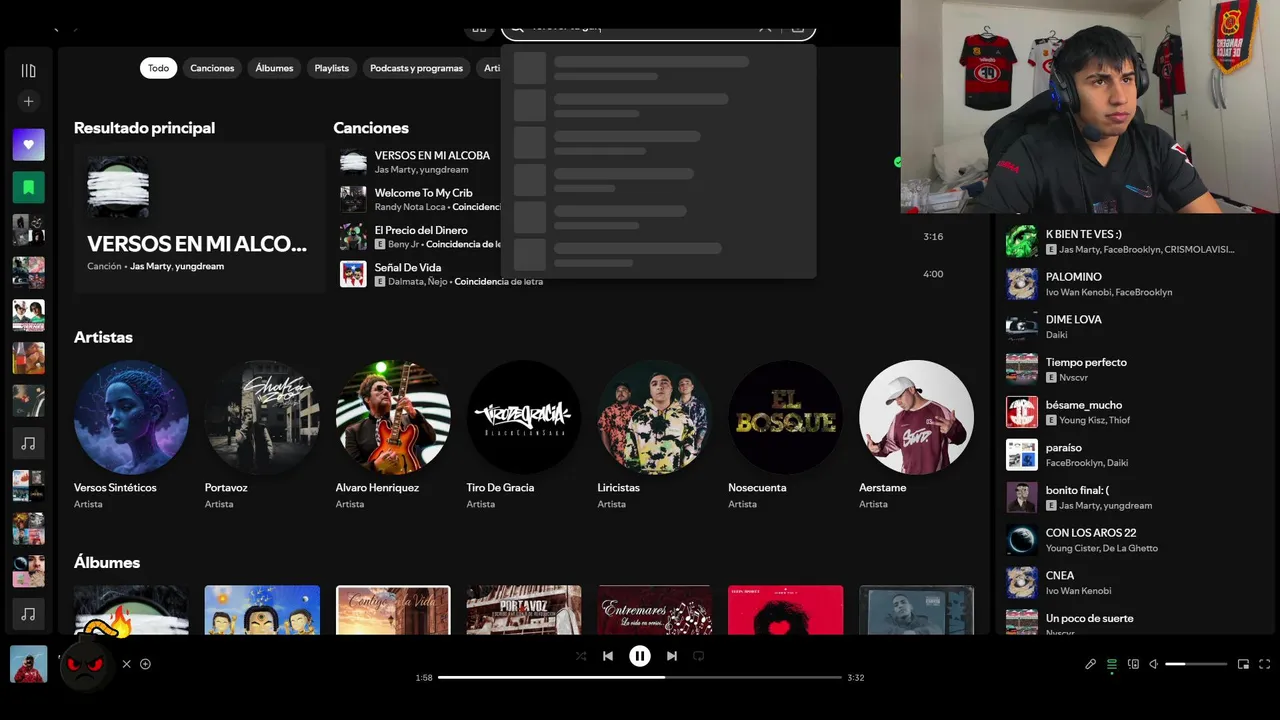Open top result VERSOS EN MI ALCO… card
Image resolution: width=1280 pixels, height=720 pixels.
click(199, 217)
